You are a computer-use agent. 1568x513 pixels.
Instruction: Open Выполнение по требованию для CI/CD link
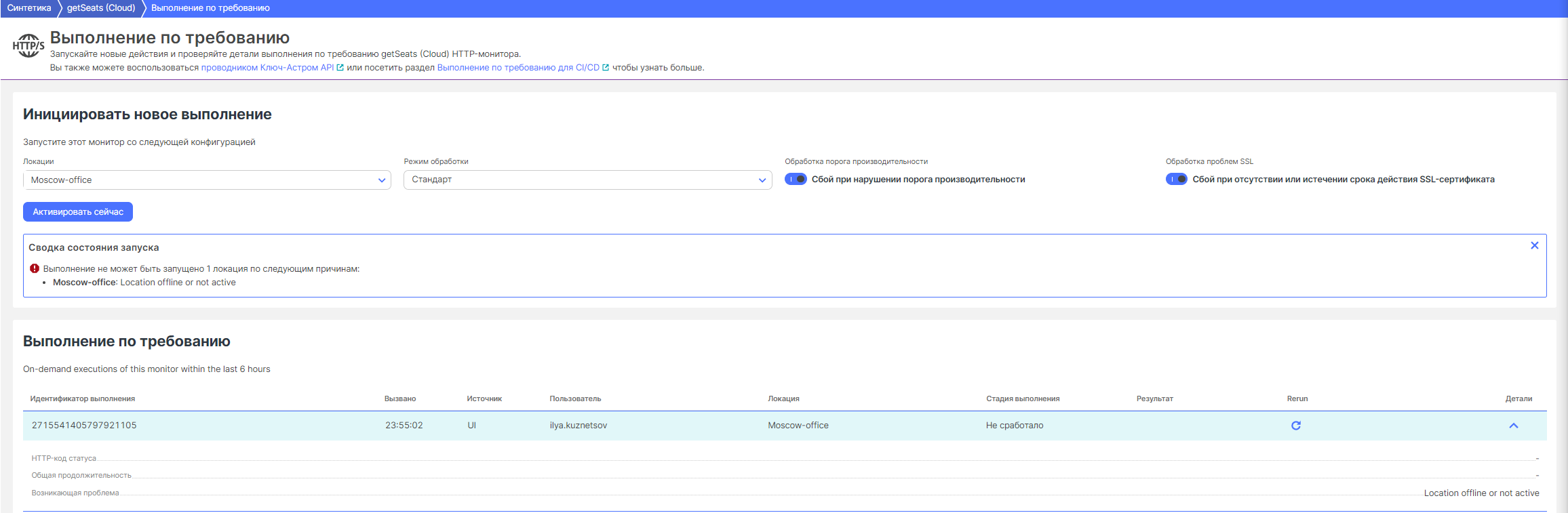coord(518,68)
